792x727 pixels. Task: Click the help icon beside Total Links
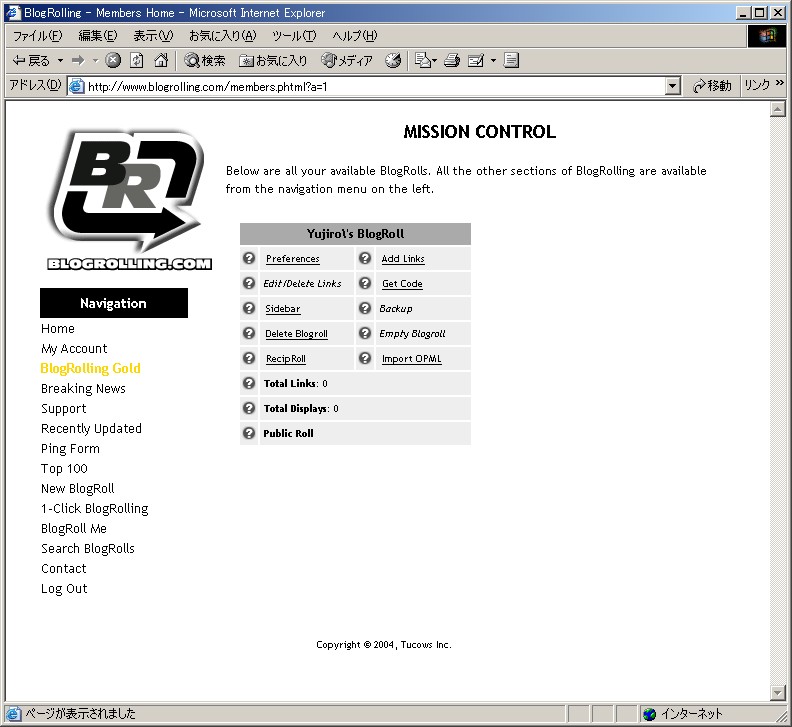tap(249, 383)
